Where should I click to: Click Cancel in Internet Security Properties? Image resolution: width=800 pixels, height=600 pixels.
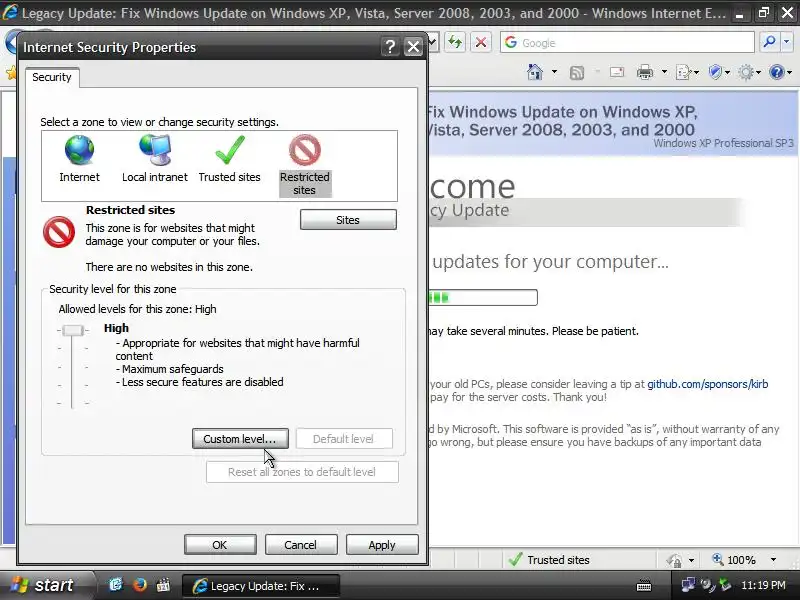click(301, 545)
